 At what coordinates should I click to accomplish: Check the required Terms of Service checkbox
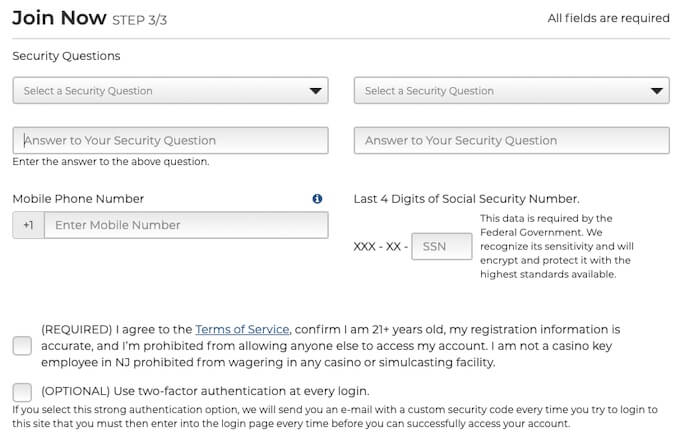[x=22, y=346]
